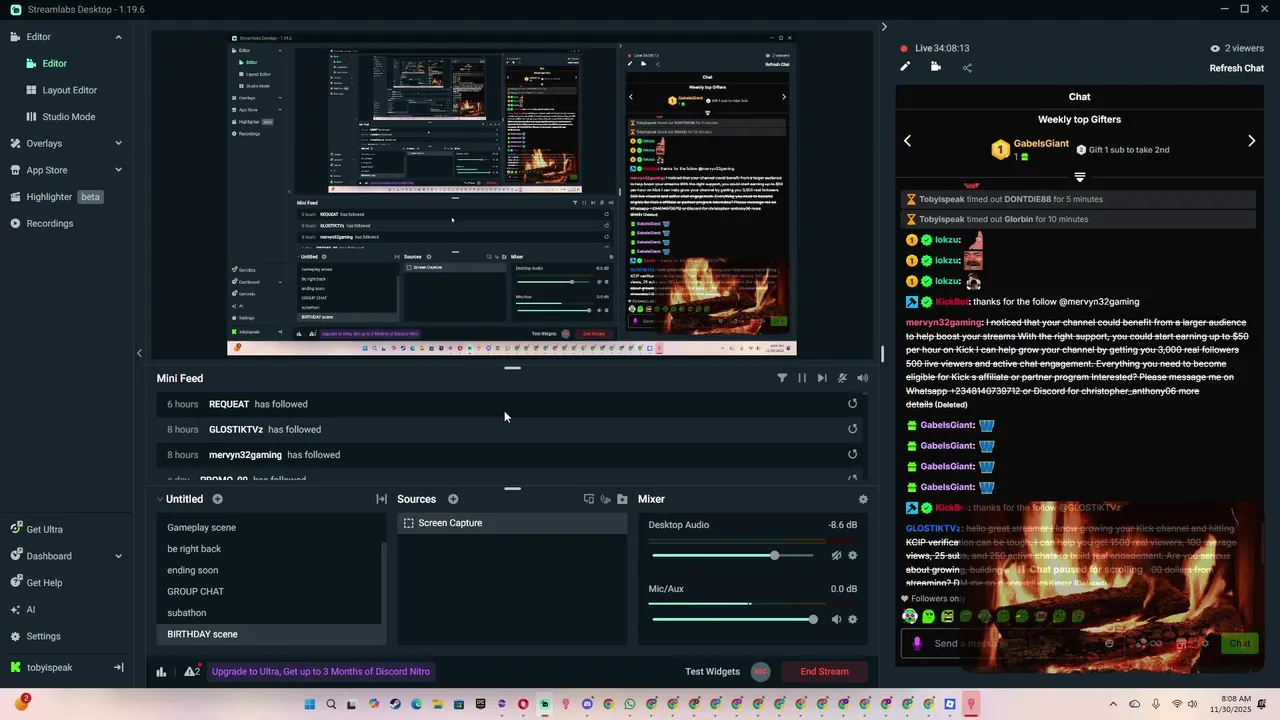Show next Weekly top Gifters slide
The height and width of the screenshot is (720, 1280).
point(1251,141)
